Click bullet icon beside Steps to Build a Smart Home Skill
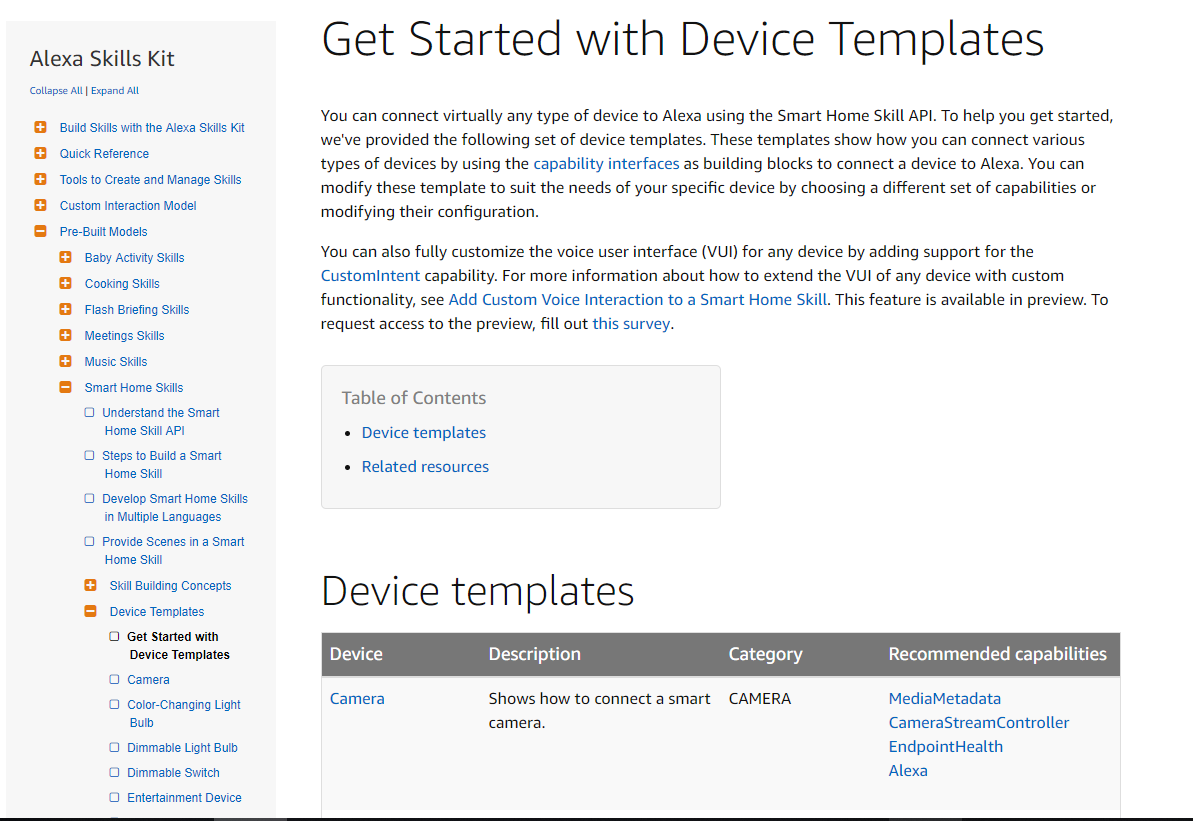Viewport: 1193px width, 821px height. point(89,455)
